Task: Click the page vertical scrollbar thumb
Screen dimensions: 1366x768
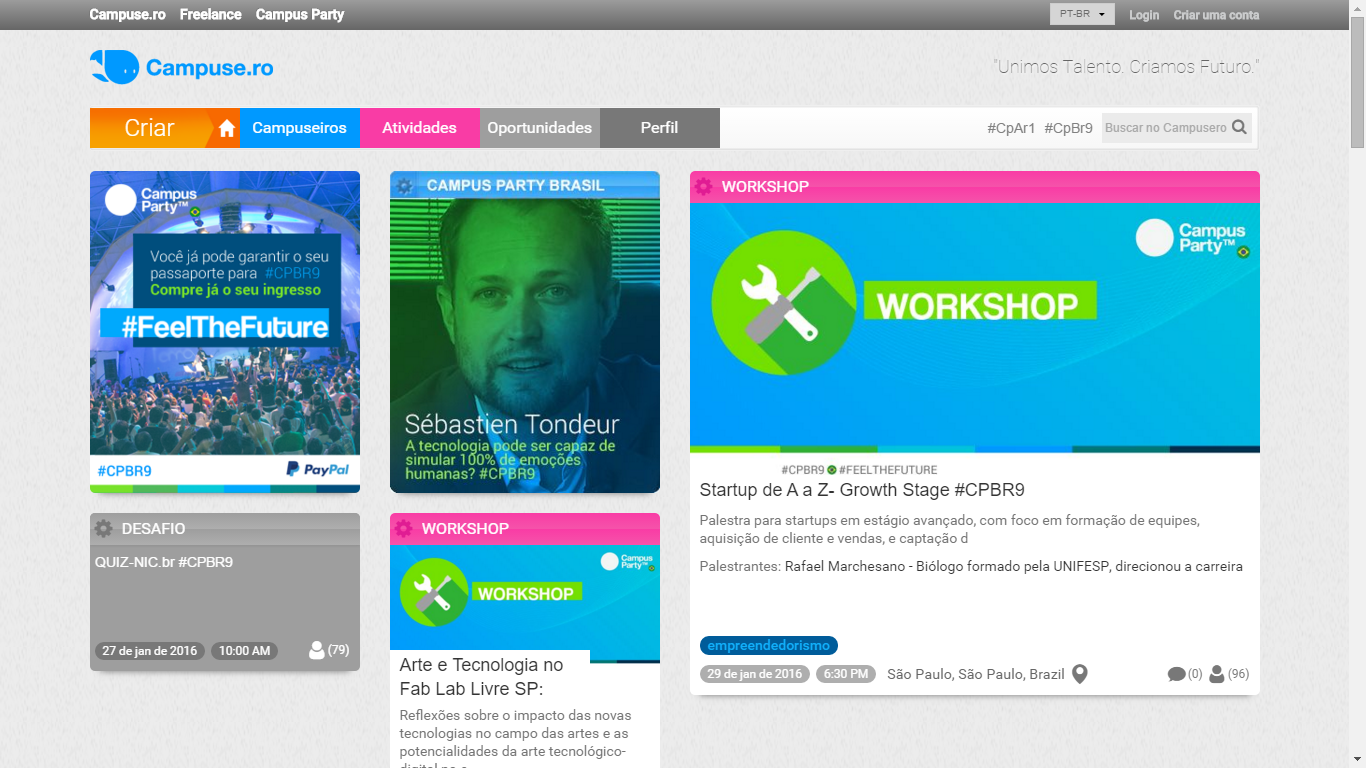Action: (x=1357, y=83)
